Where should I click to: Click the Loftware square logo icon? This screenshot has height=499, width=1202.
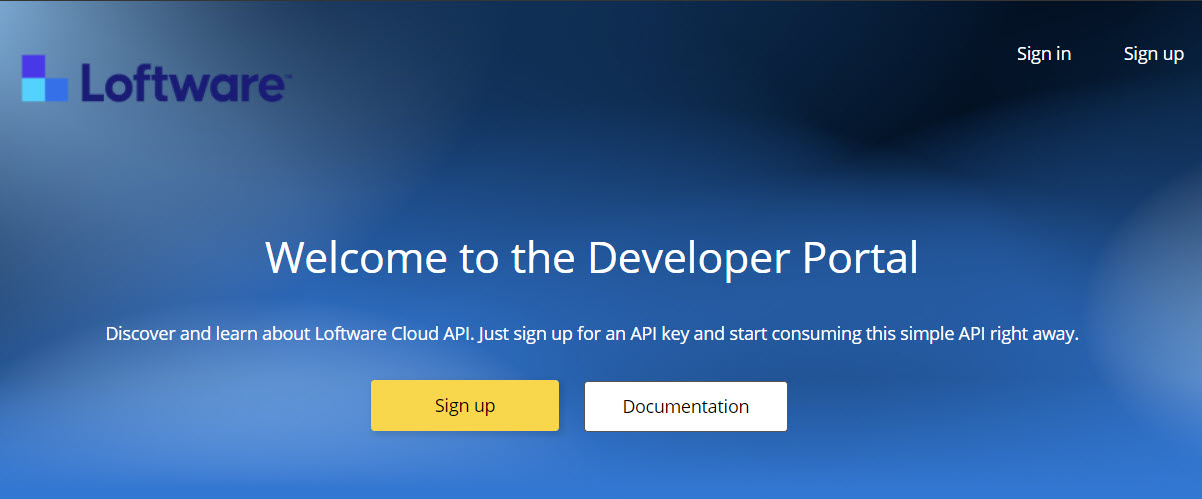click(x=45, y=79)
